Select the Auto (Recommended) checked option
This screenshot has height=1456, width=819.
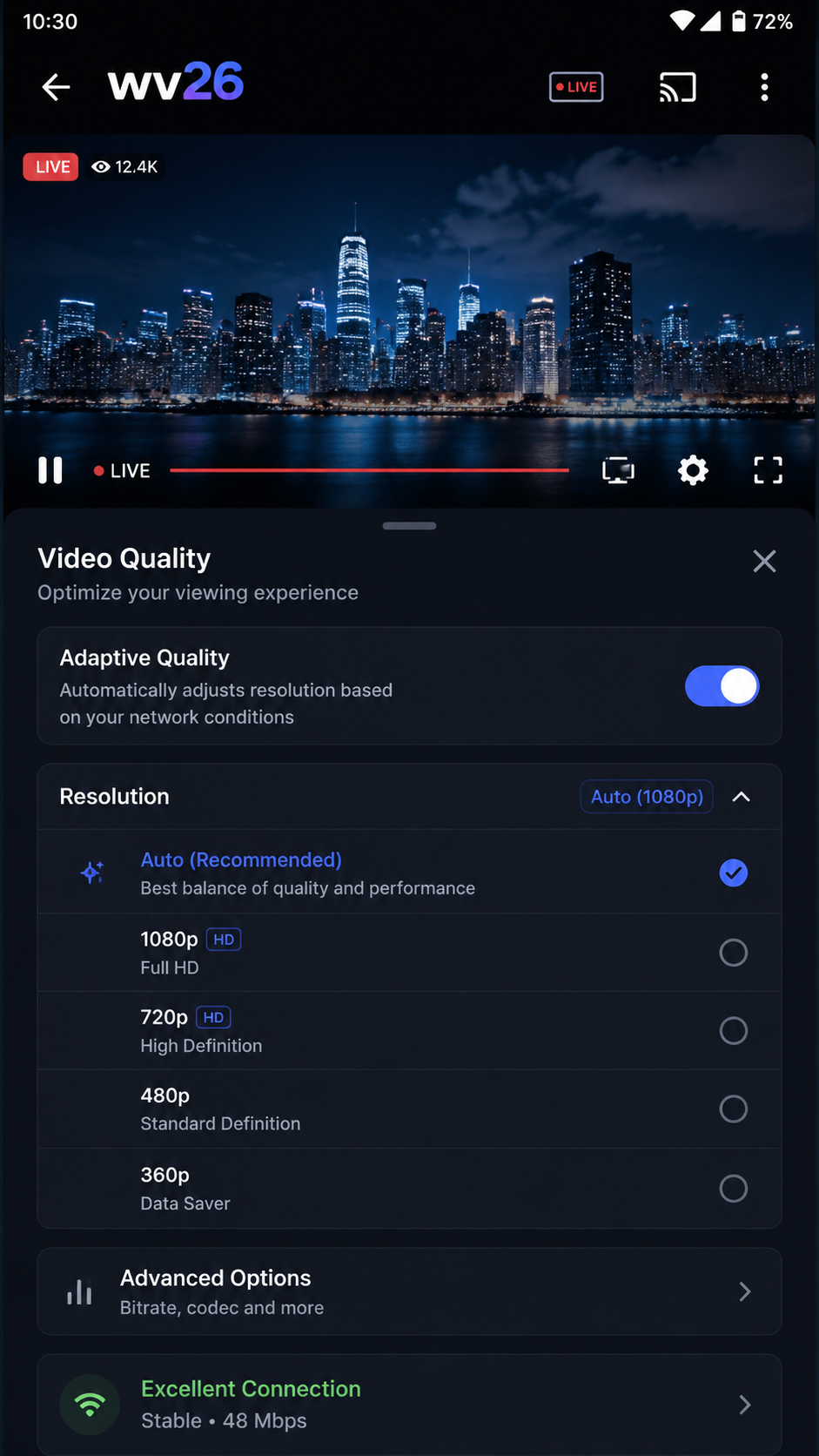[x=734, y=873]
